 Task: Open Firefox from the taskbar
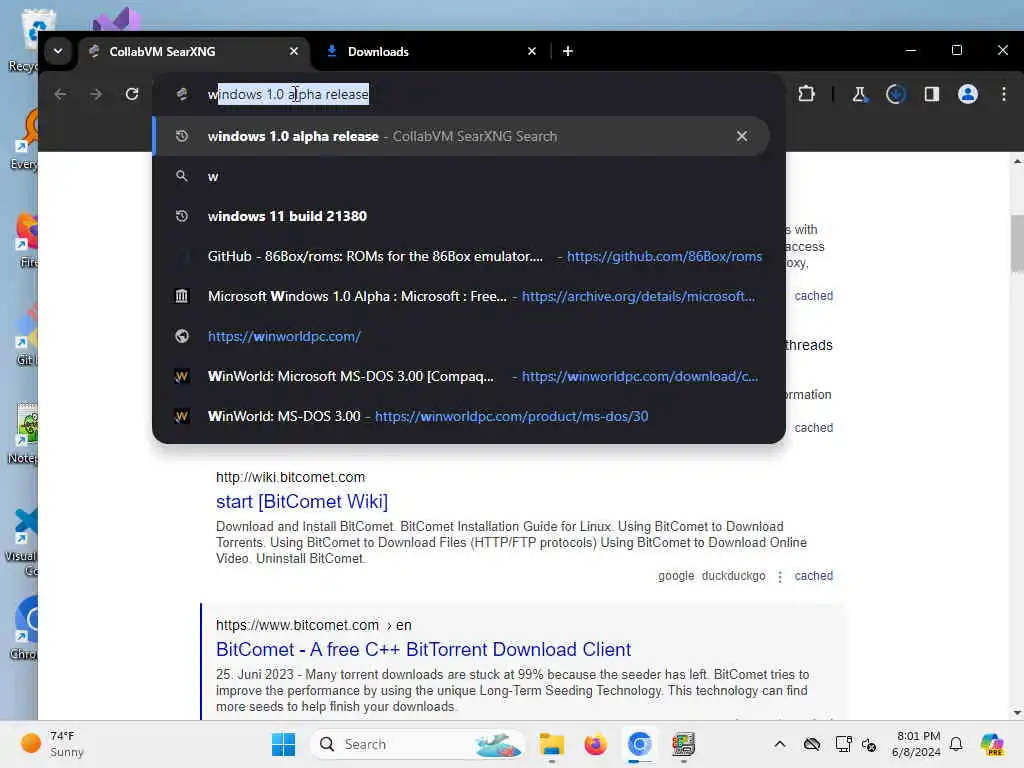(x=596, y=744)
